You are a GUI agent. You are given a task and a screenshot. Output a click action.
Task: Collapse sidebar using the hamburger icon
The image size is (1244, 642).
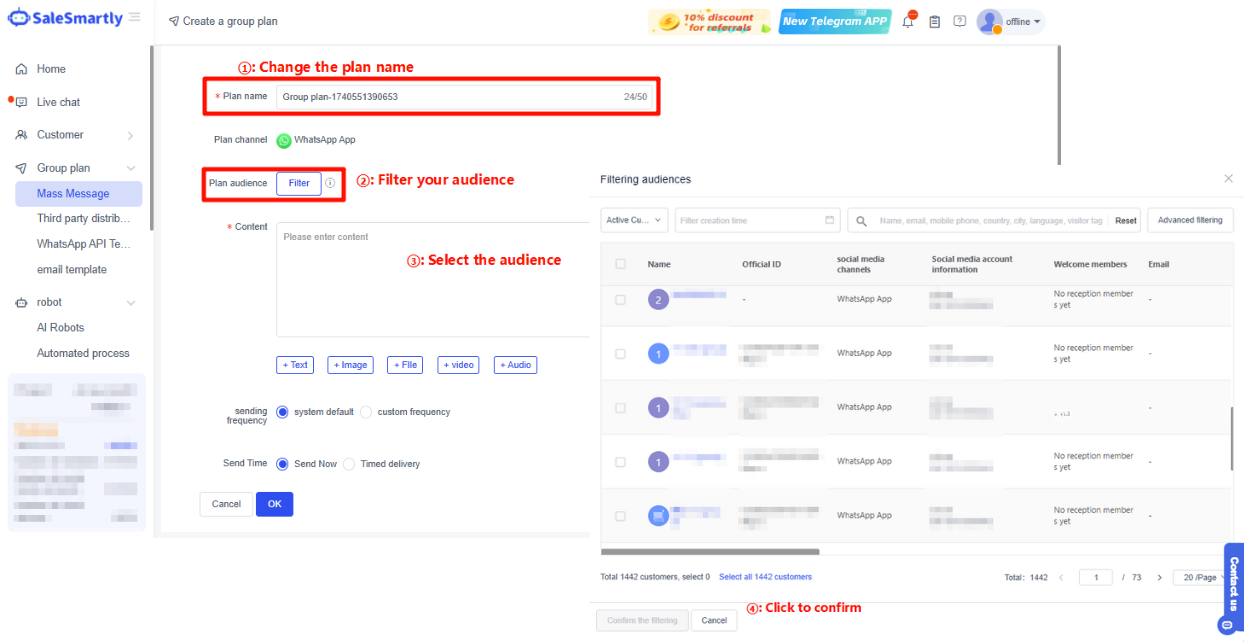point(135,18)
